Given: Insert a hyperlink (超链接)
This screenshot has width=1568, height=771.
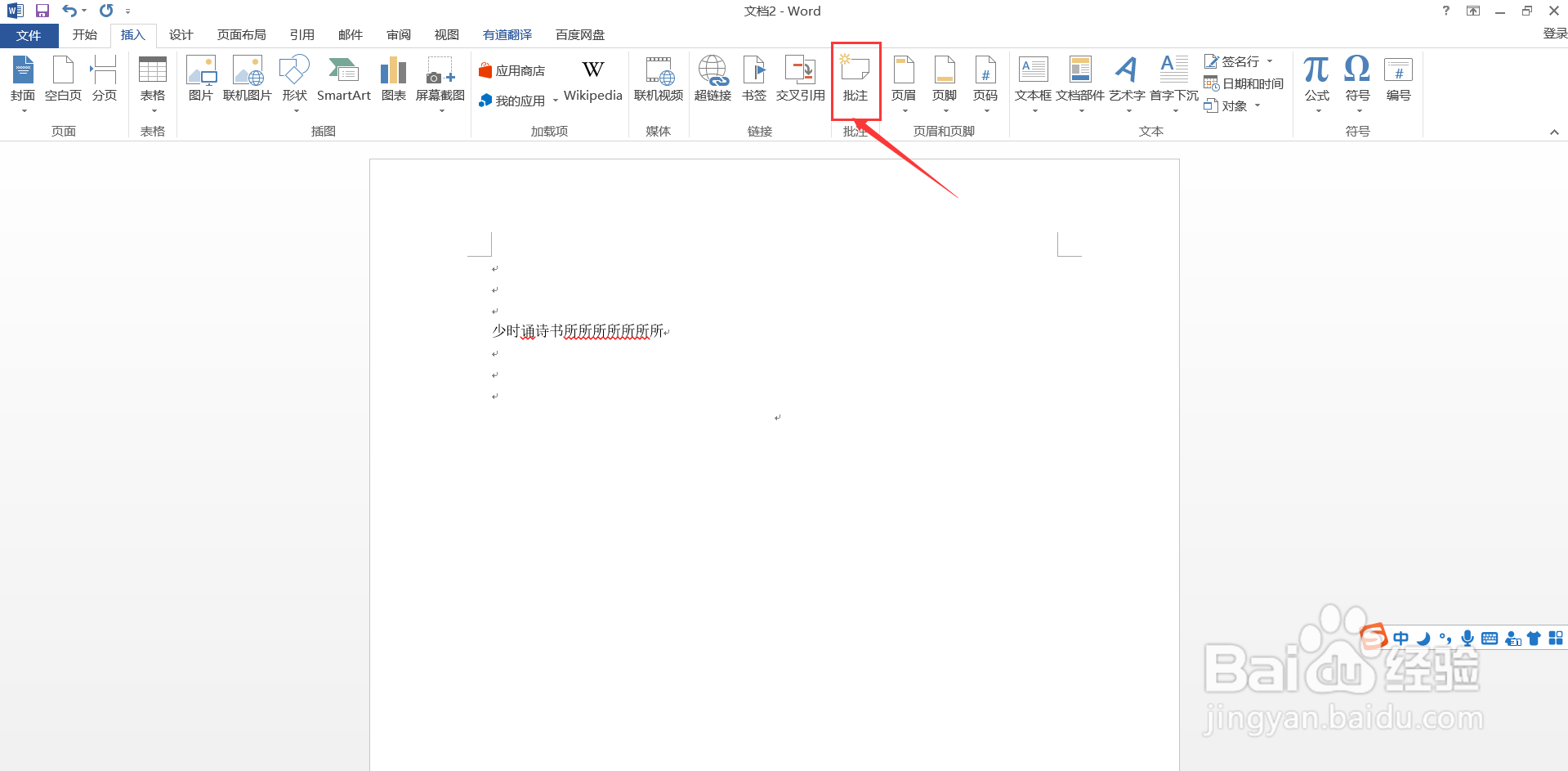Looking at the screenshot, I should click(x=713, y=79).
